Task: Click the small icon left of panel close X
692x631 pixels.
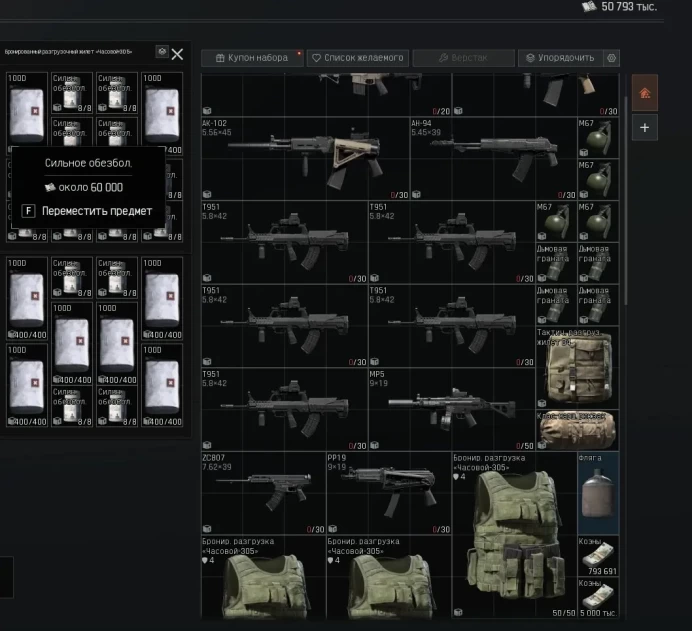Action: pyautogui.click(x=162, y=52)
